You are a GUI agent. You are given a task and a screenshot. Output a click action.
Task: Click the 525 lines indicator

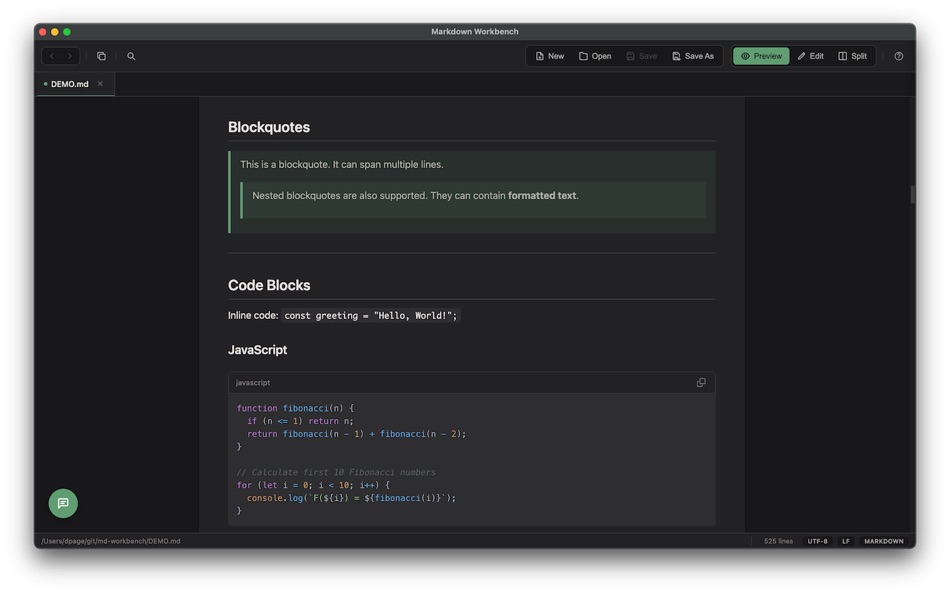[778, 540]
